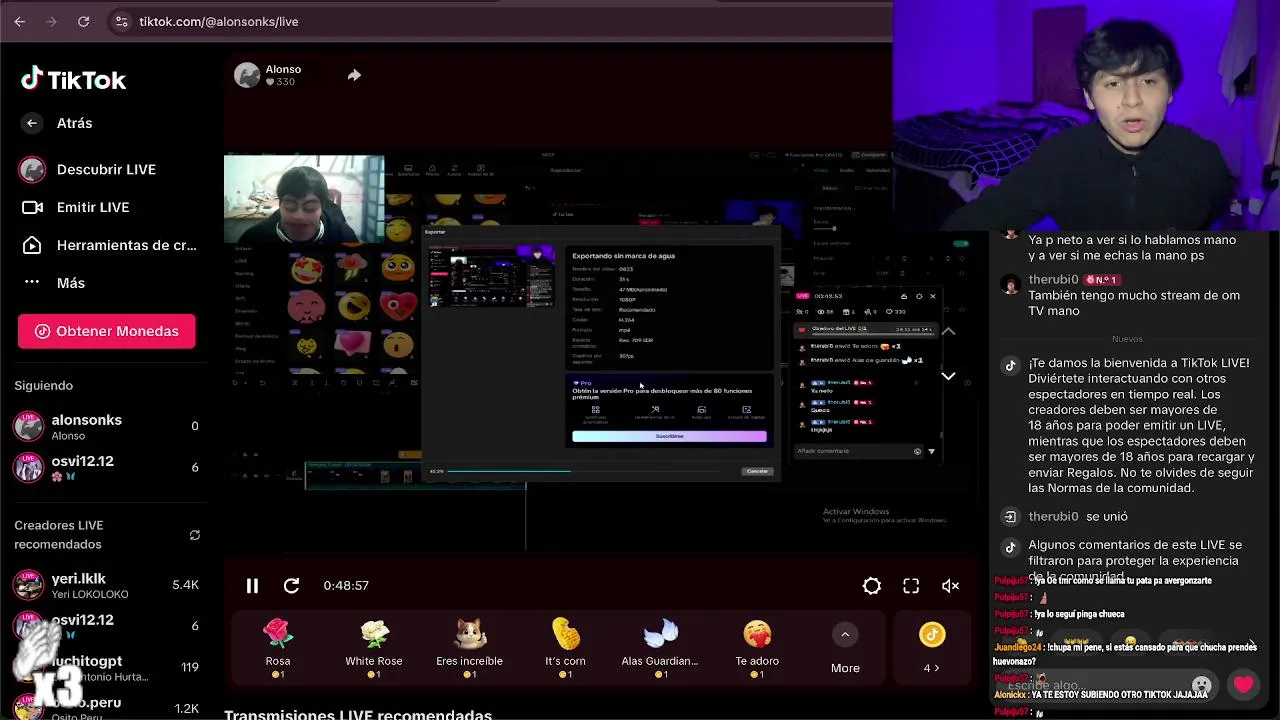Go back with the Atrás option

60,123
